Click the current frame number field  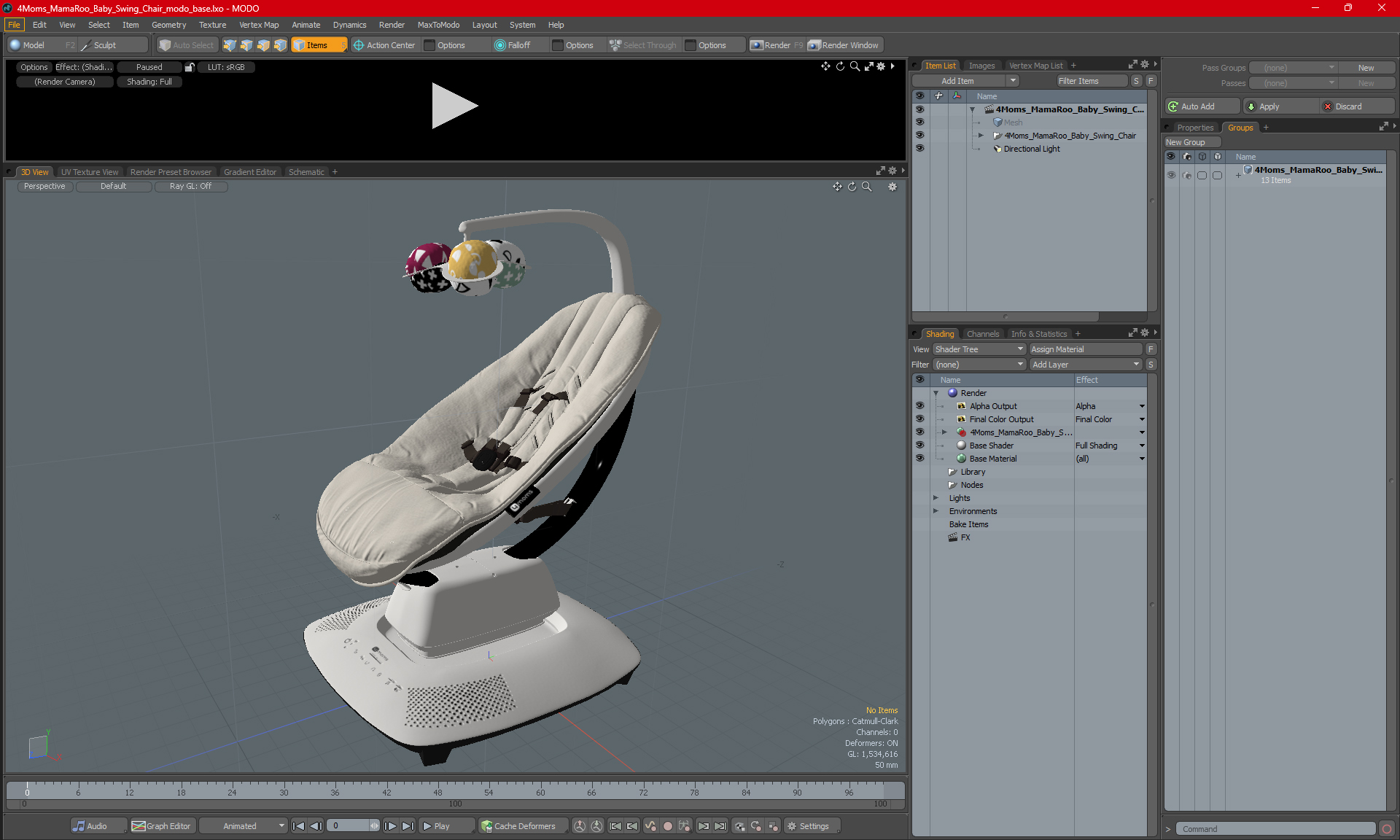click(349, 826)
